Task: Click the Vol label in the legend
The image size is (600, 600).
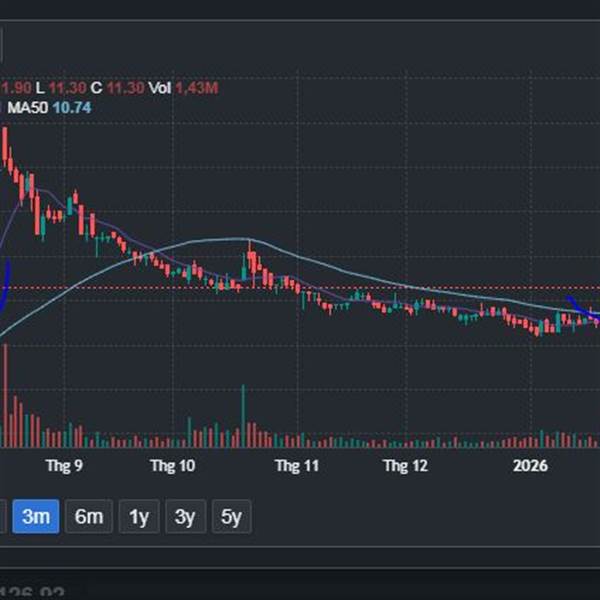Action: click(160, 88)
